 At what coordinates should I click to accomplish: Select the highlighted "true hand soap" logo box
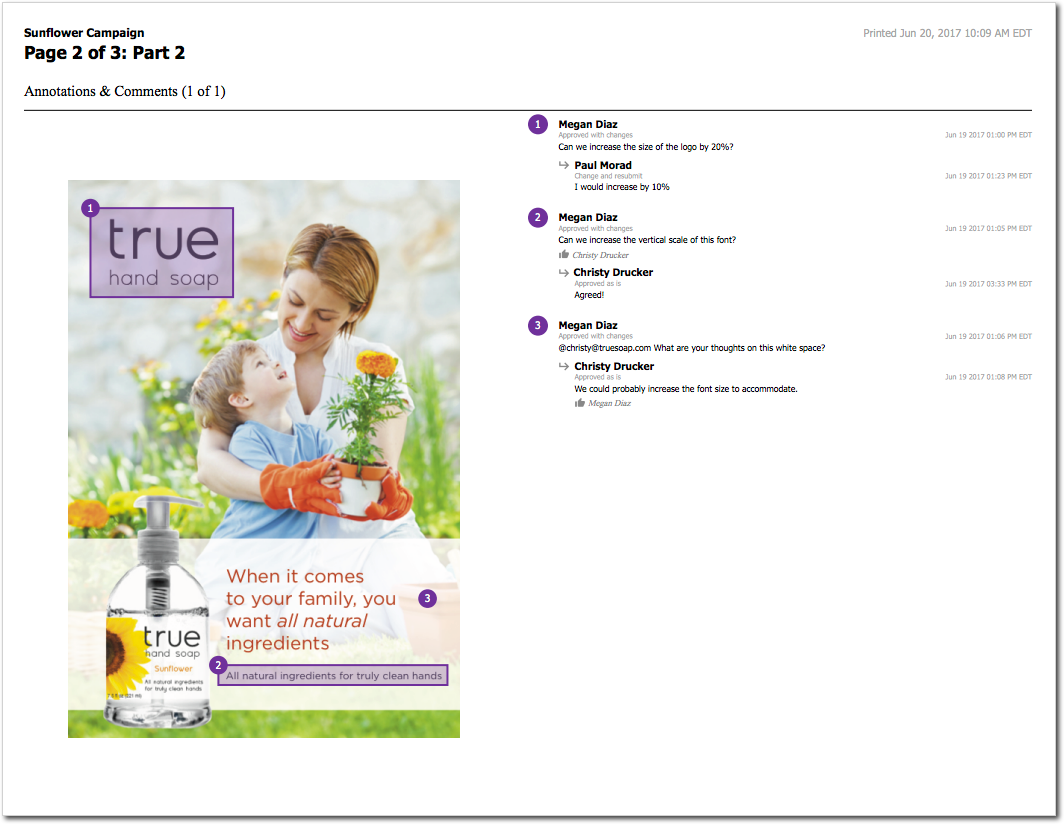(x=161, y=253)
